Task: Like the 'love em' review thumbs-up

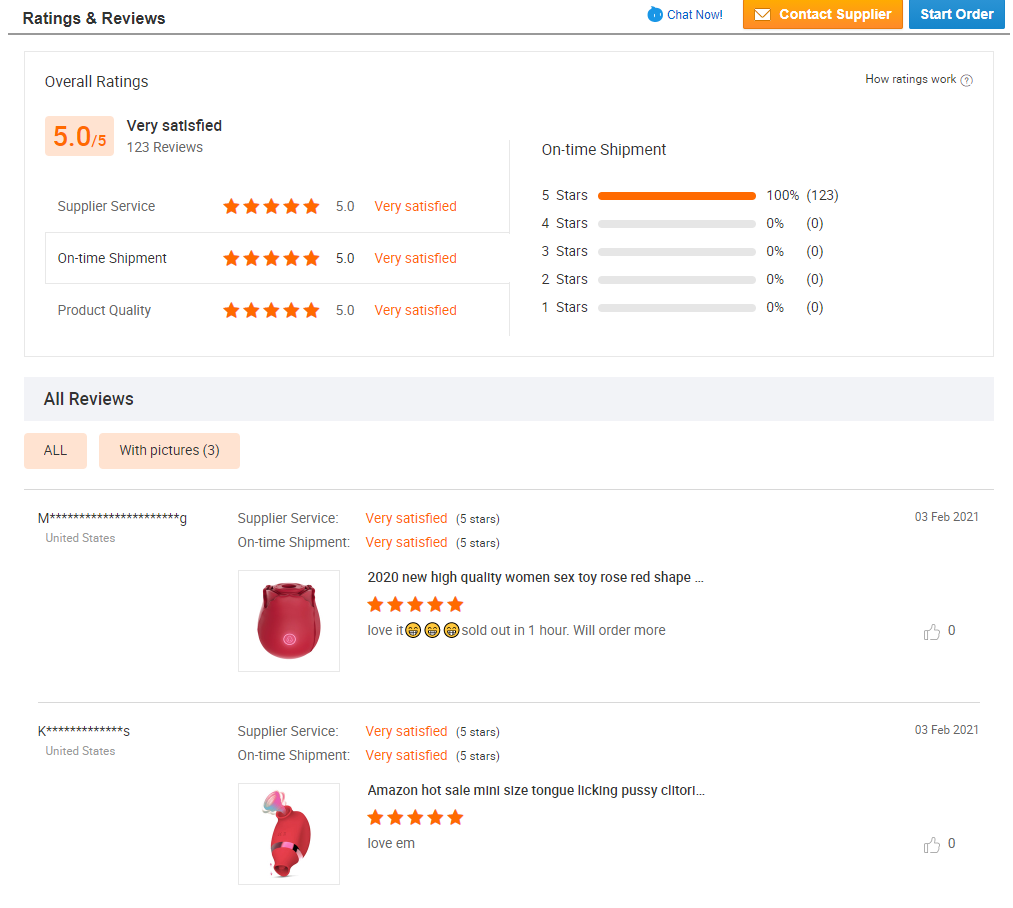Action: (932, 844)
